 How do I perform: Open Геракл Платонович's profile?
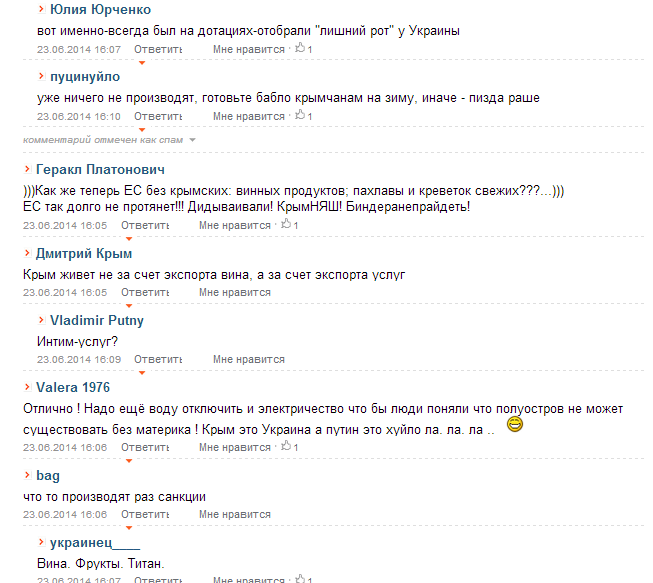[x=100, y=169]
